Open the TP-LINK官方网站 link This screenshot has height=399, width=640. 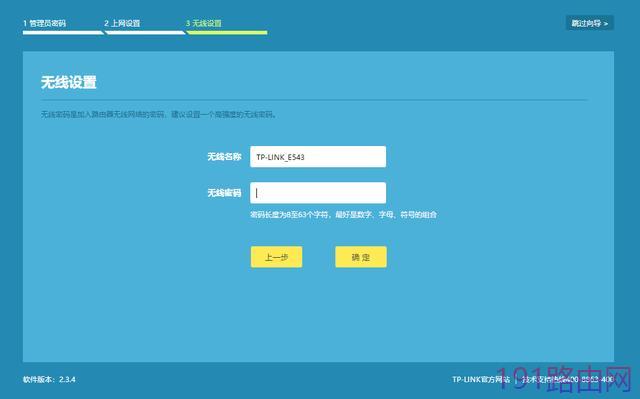tap(481, 379)
